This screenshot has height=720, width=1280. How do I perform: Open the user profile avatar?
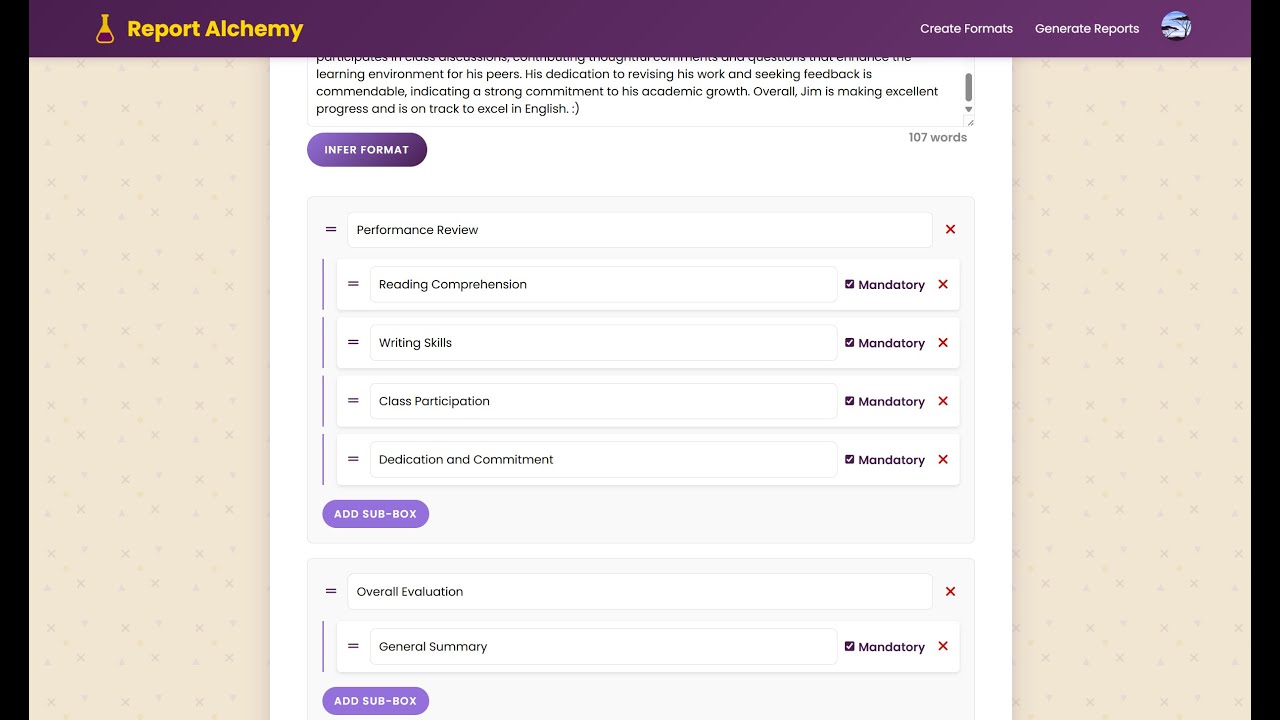coord(1176,27)
